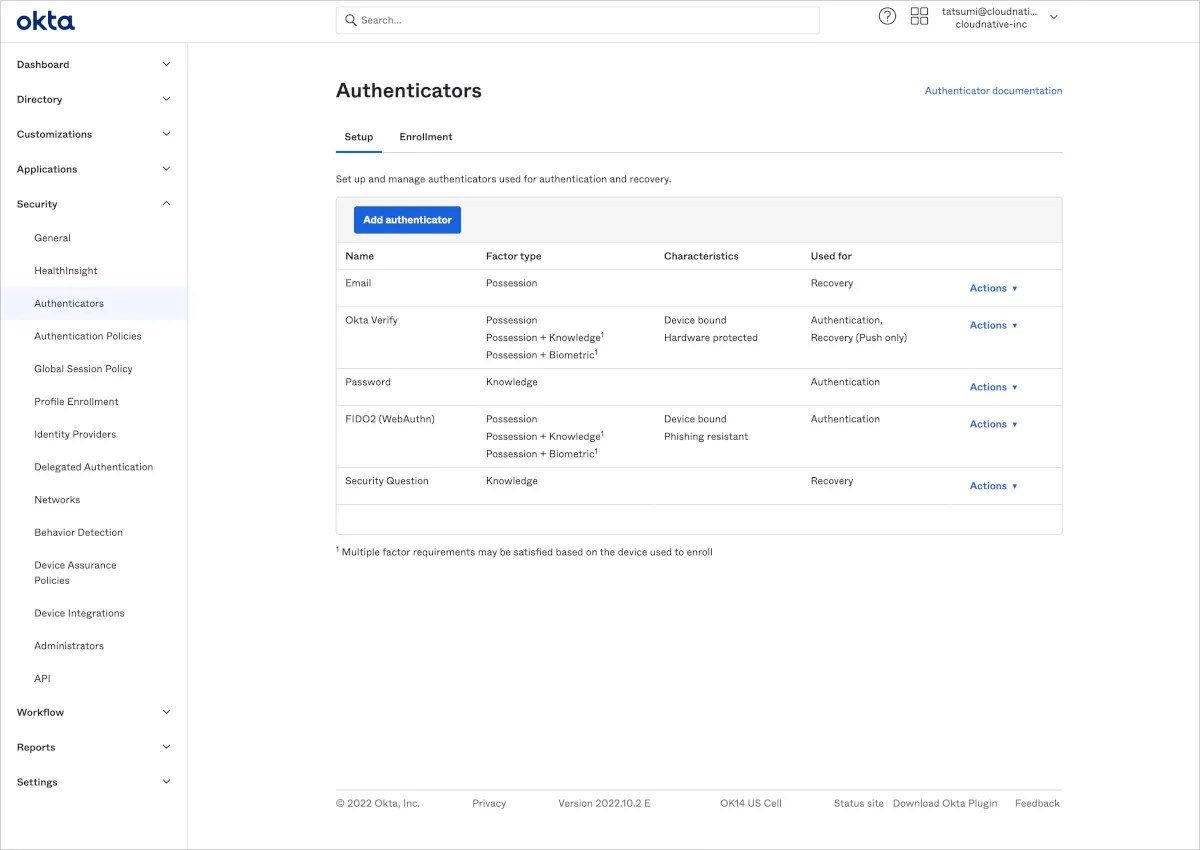Click Download Okta Plugin footer link
This screenshot has height=850, width=1200.
[945, 804]
